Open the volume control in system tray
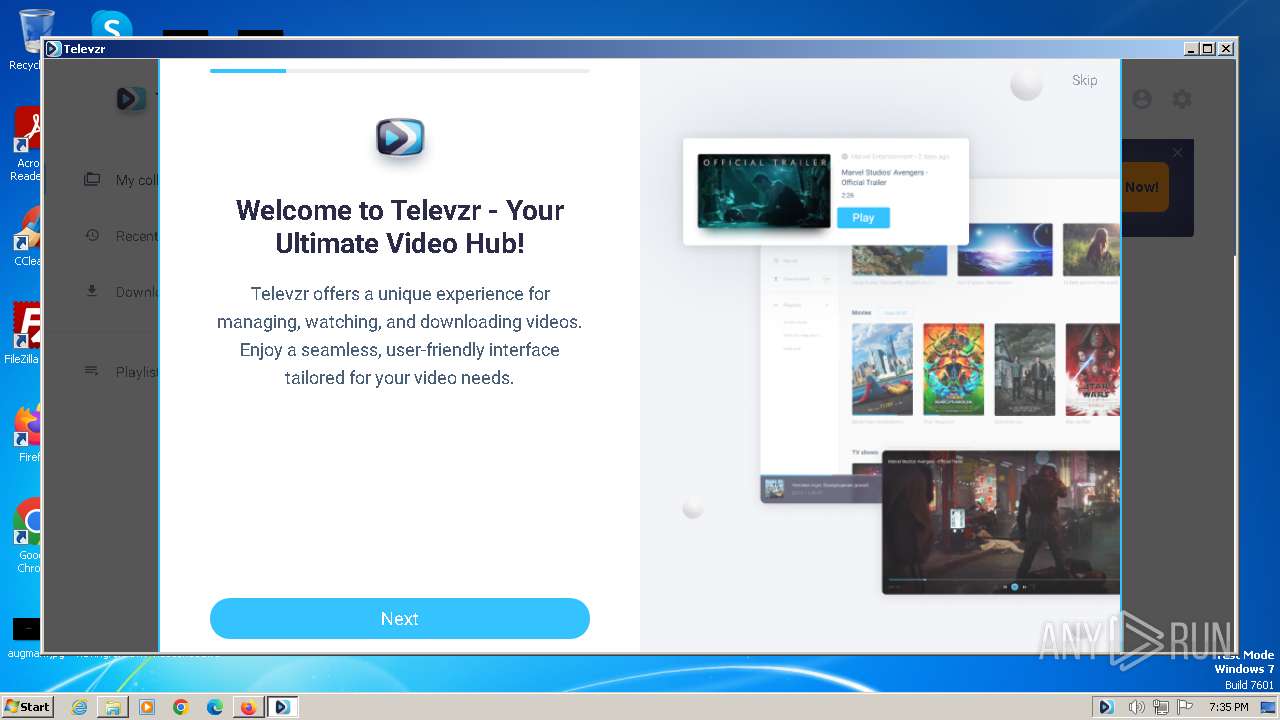The image size is (1280, 720). coord(1136,707)
